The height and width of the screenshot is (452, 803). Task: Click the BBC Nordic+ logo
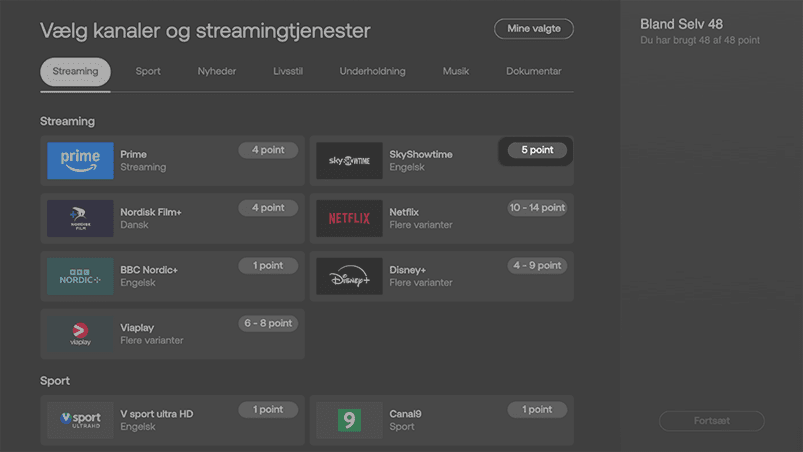tap(80, 276)
